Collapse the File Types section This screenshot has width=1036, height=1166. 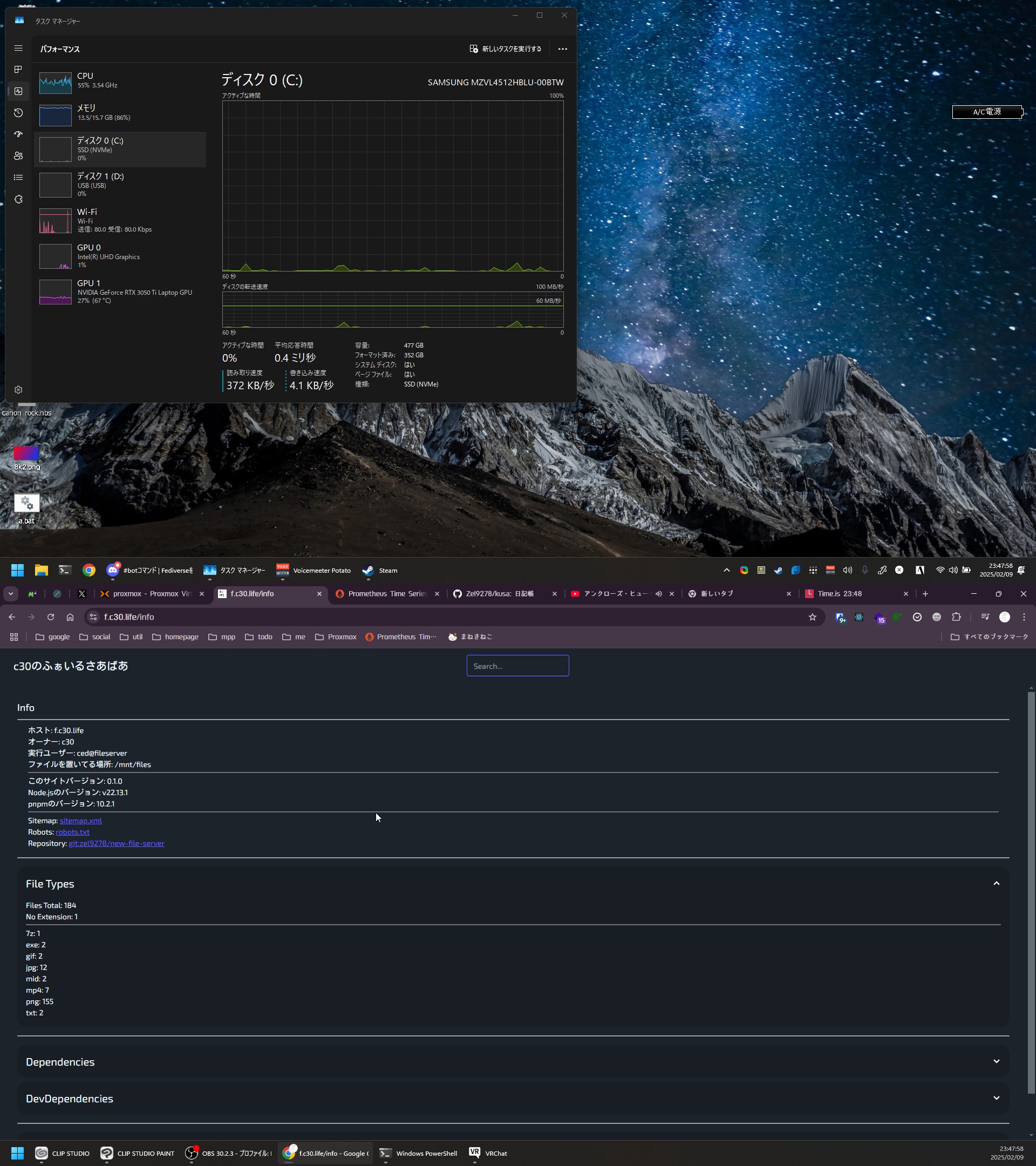[x=996, y=884]
